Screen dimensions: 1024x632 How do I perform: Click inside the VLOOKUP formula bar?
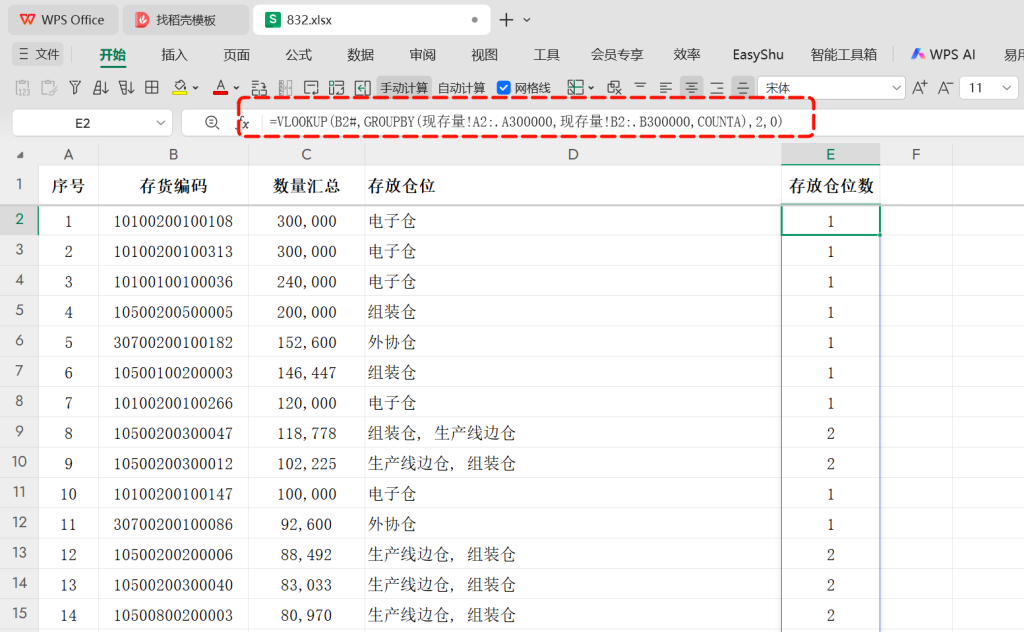525,122
